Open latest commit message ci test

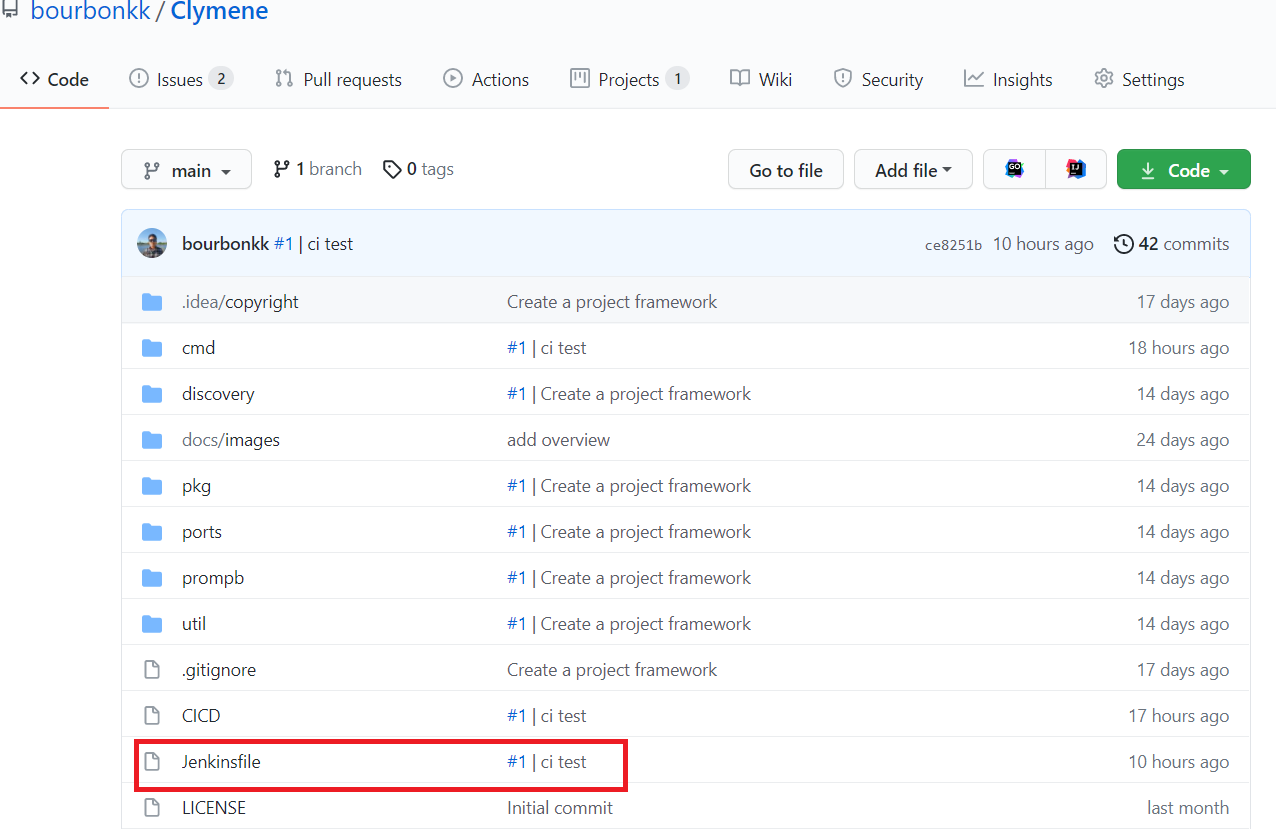329,244
